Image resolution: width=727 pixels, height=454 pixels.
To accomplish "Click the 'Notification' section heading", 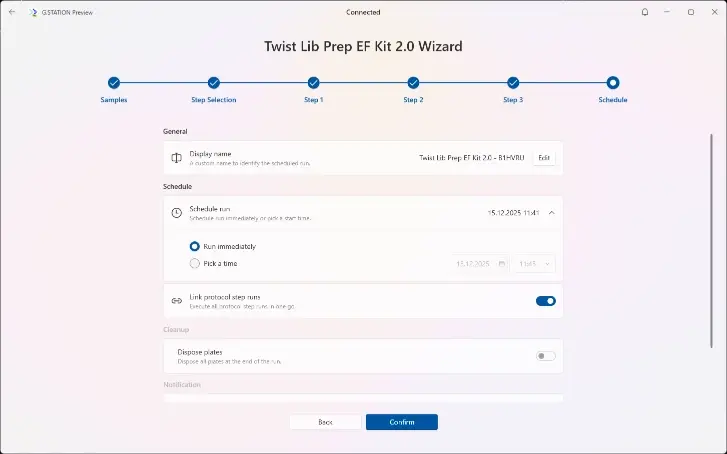I will click(182, 384).
